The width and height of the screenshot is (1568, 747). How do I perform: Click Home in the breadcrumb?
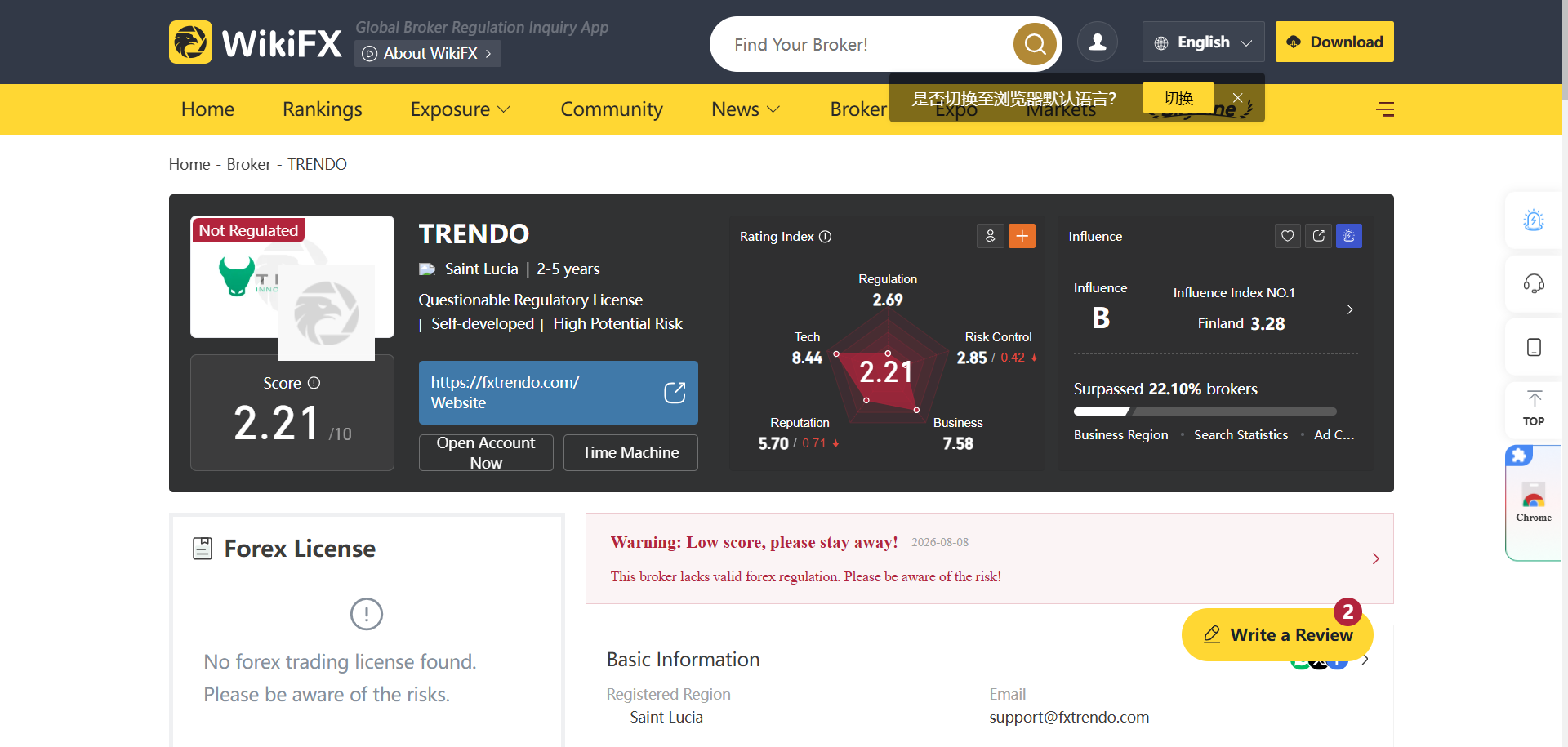[189, 164]
